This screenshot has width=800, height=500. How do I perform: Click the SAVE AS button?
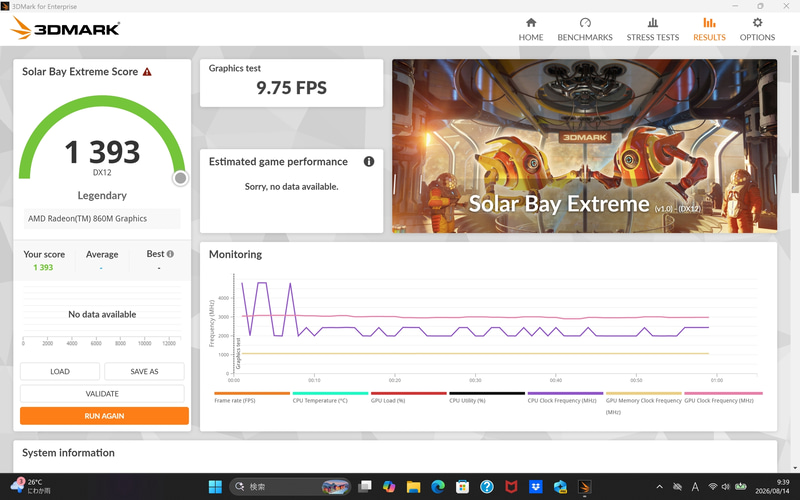point(144,371)
